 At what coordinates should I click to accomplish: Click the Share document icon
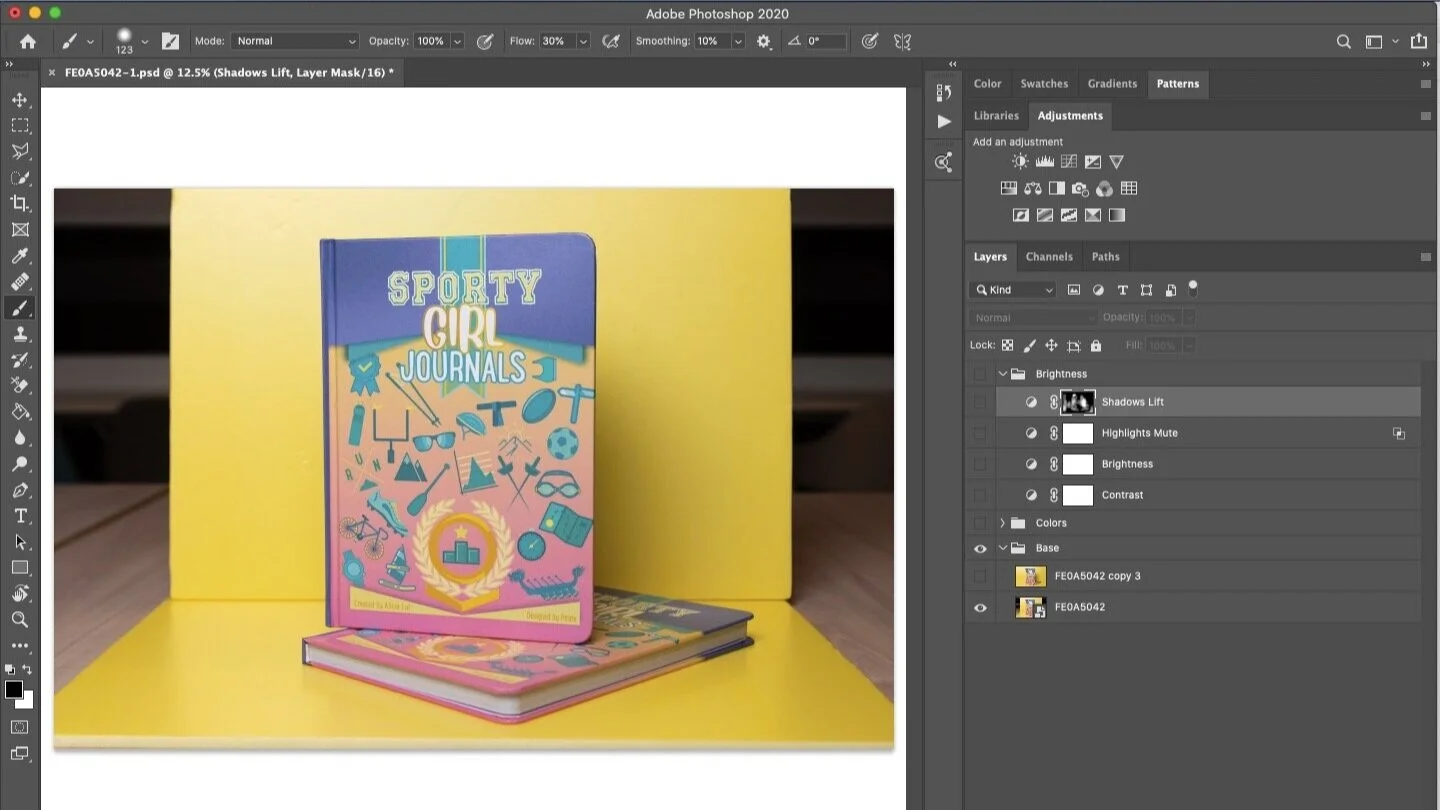[1419, 41]
